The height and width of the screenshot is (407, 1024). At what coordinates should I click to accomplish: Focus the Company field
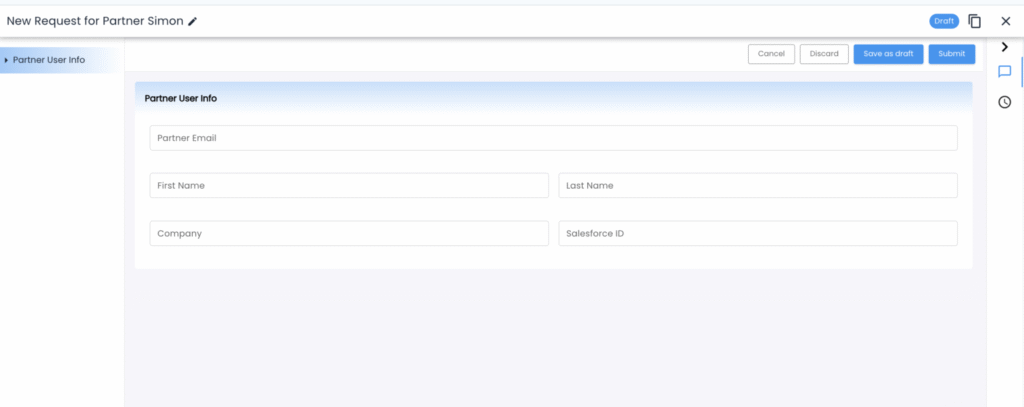[349, 233]
